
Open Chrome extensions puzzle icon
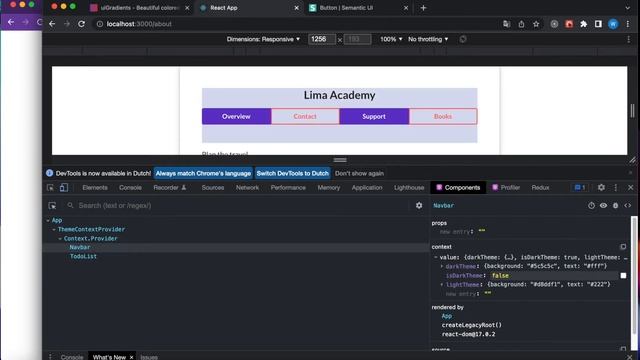584,24
